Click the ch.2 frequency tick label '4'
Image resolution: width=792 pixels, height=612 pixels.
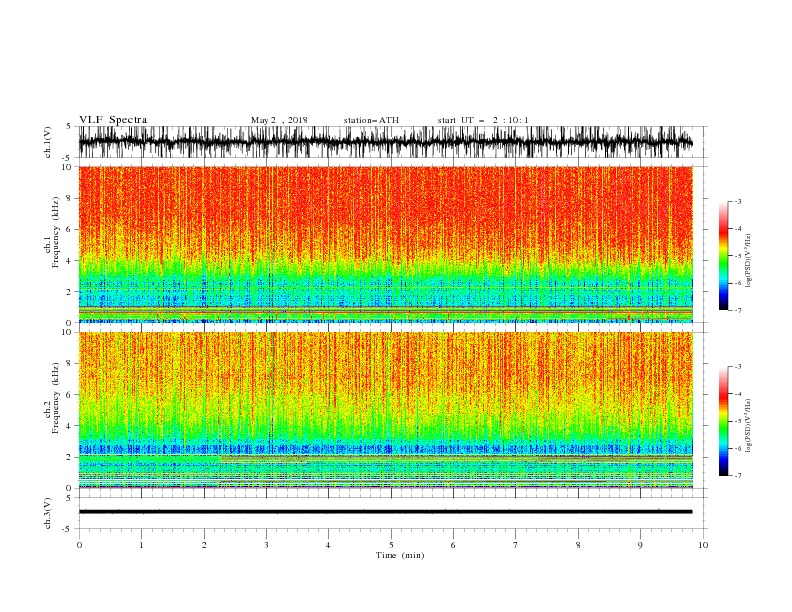(70, 426)
